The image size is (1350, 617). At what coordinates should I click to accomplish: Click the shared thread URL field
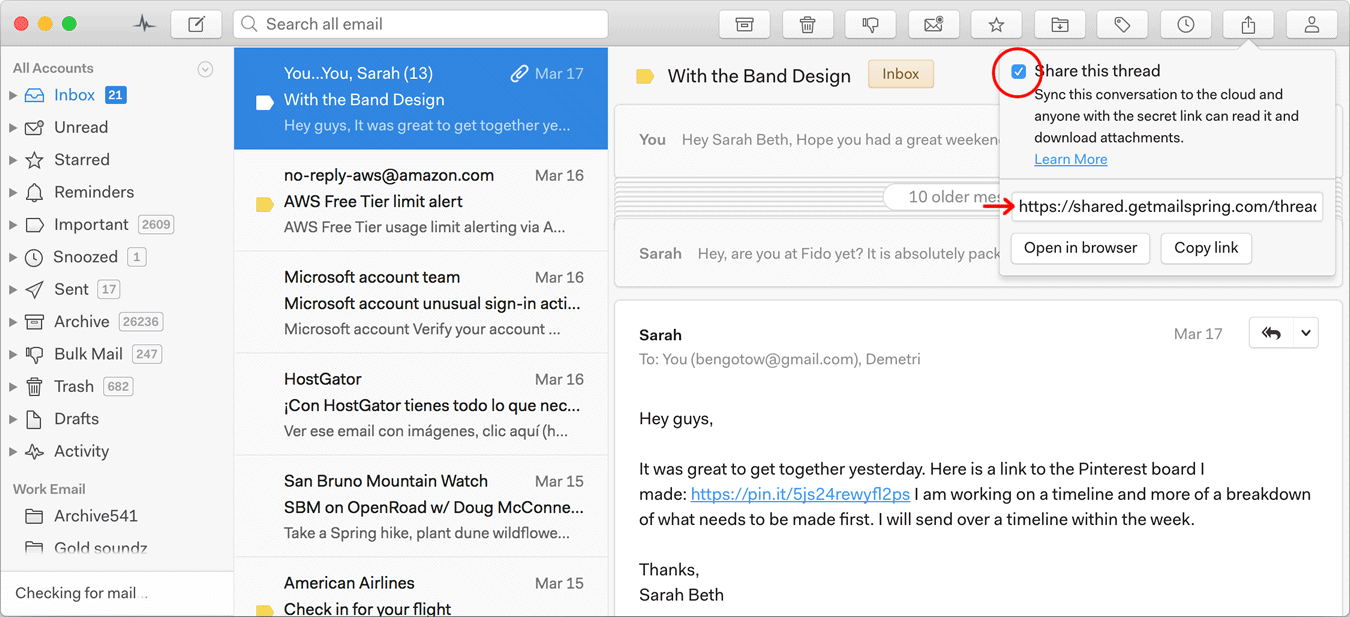point(1166,207)
